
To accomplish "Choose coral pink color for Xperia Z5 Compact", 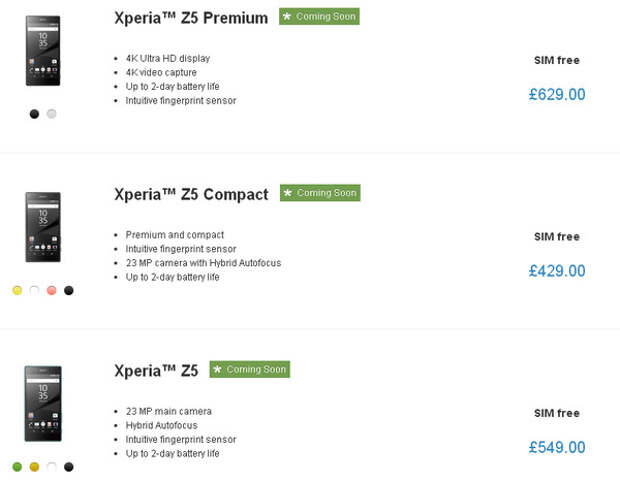I will [51, 290].
